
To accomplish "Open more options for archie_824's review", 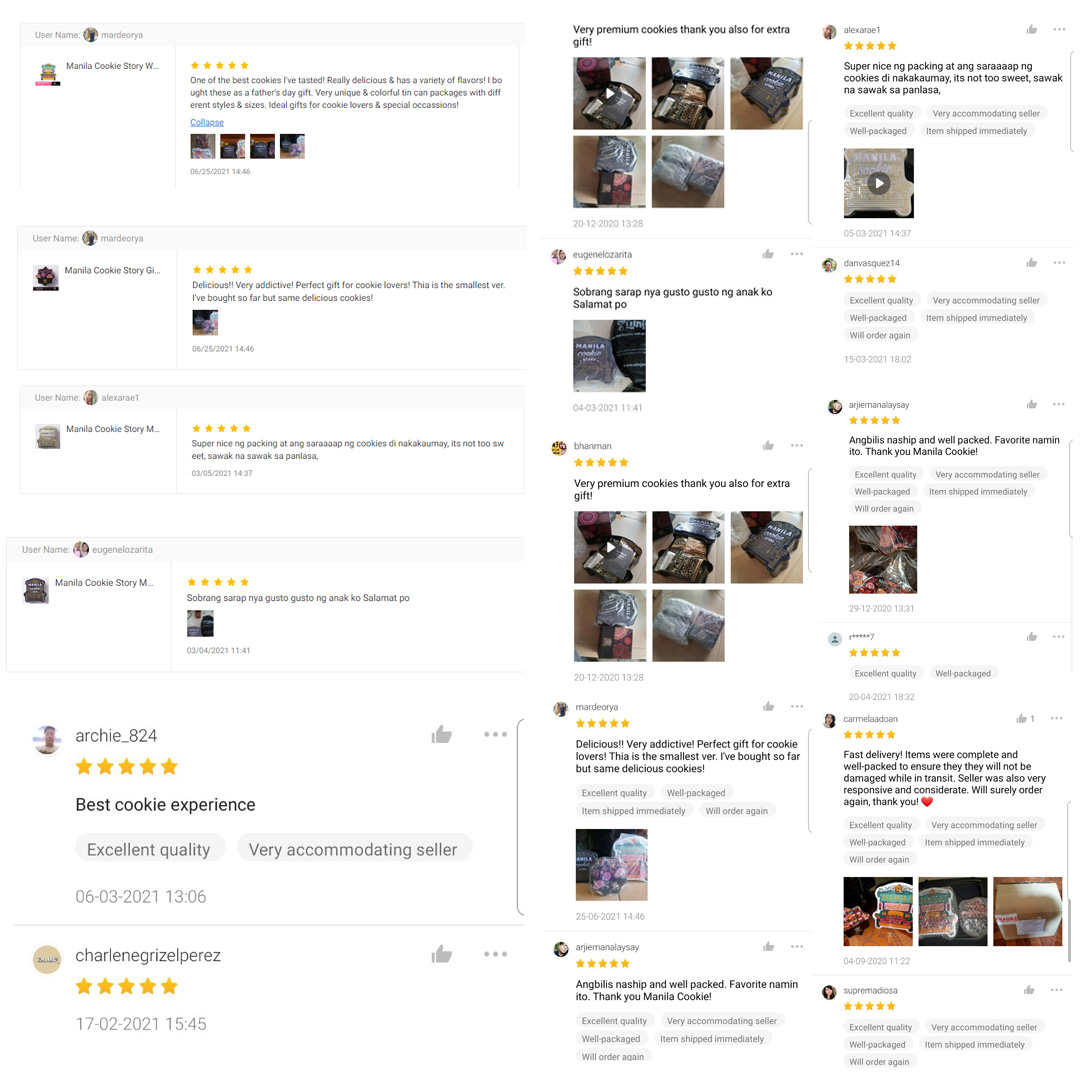I will tap(495, 734).
